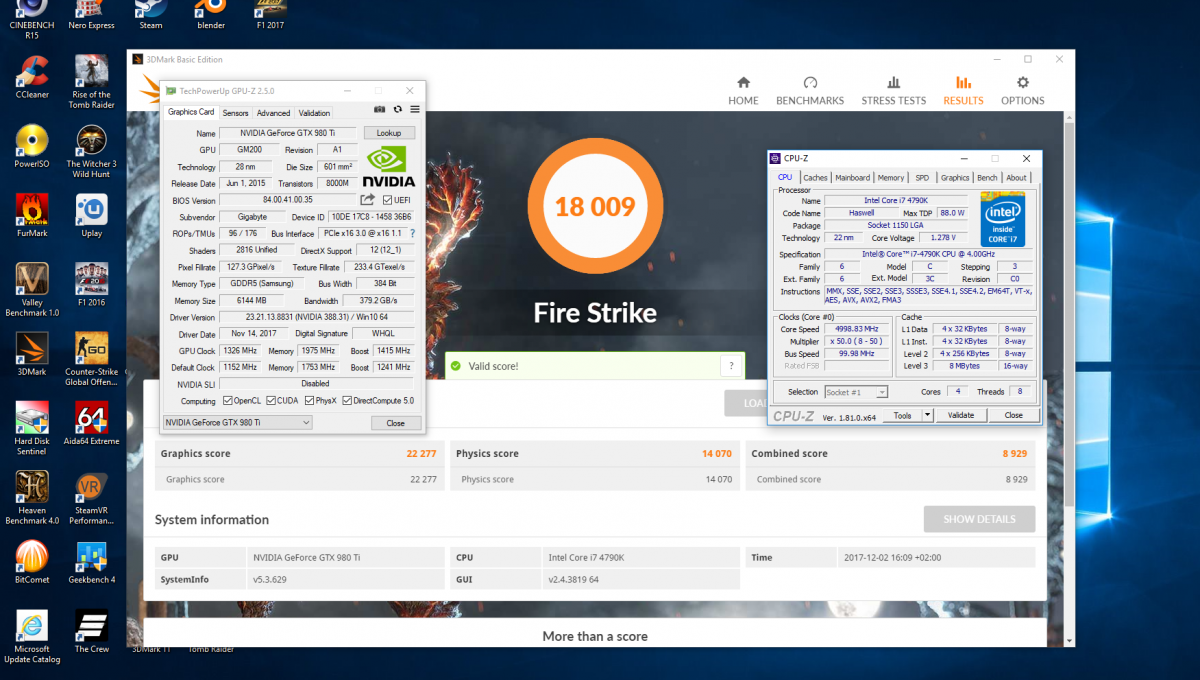1200x680 pixels.
Task: Switch to the Advanced tab in GPU-Z
Action: point(273,113)
